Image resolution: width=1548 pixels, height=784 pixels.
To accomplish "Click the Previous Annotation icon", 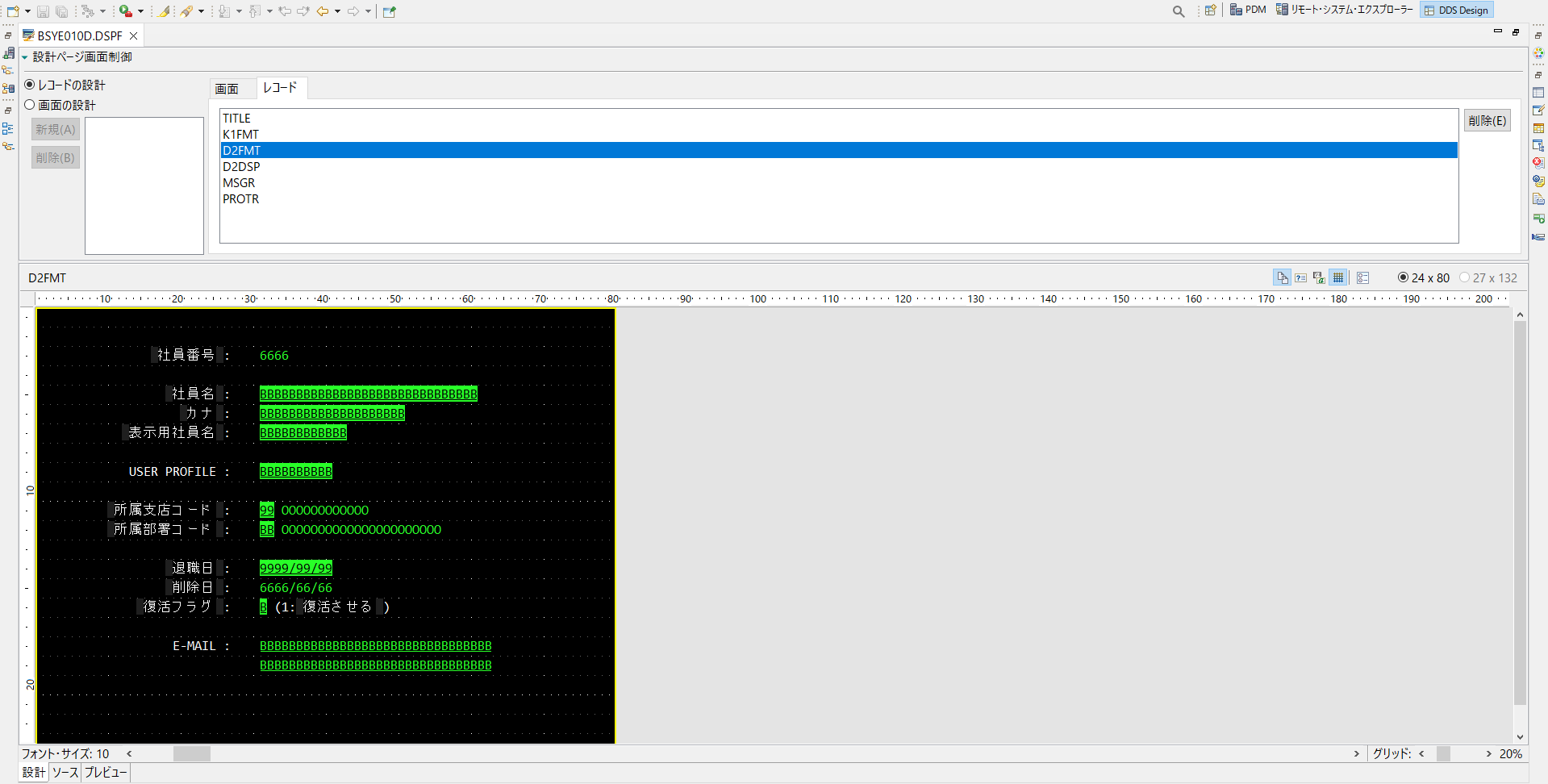I will [255, 11].
